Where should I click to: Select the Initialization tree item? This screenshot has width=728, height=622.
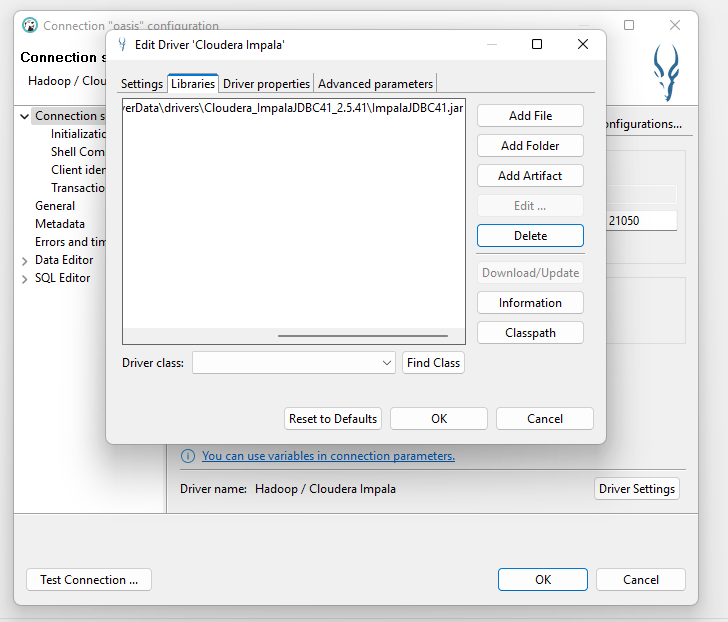click(x=78, y=134)
